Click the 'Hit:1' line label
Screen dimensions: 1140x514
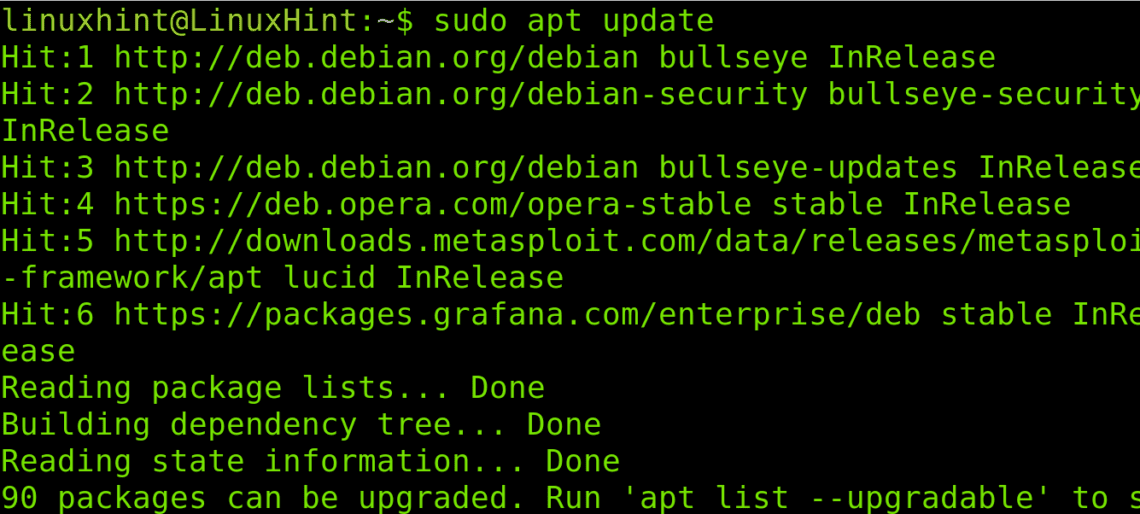tap(48, 58)
